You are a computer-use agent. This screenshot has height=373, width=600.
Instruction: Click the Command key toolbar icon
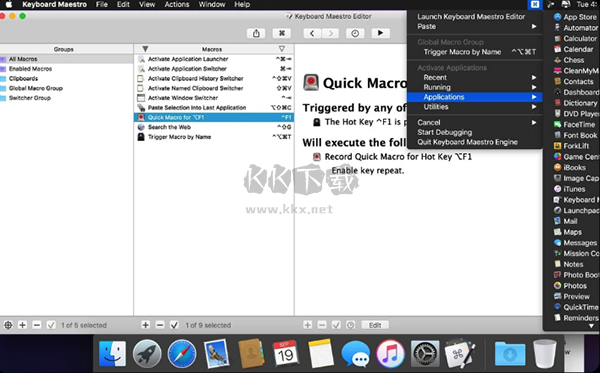click(x=282, y=33)
